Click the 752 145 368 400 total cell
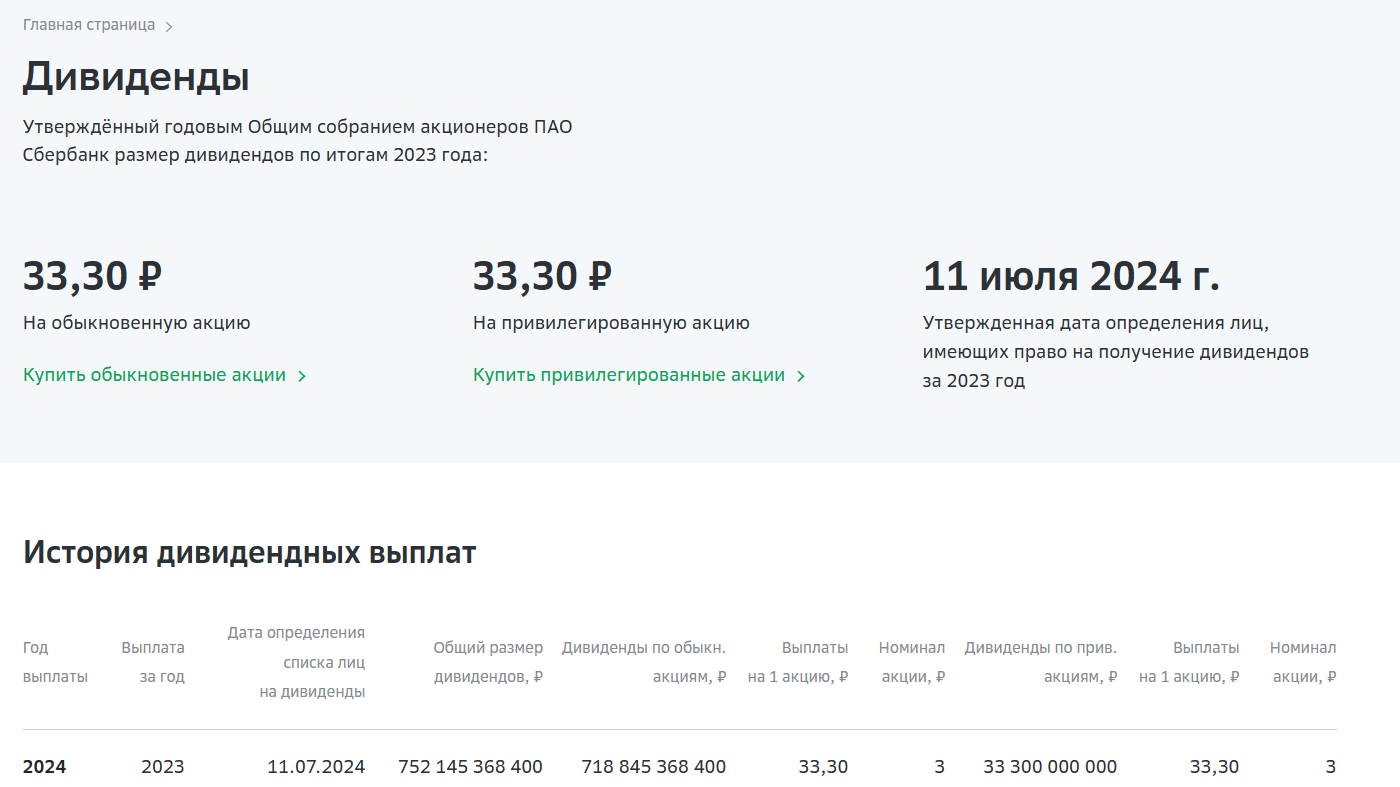Screen dimensions: 1400x787 [470, 767]
